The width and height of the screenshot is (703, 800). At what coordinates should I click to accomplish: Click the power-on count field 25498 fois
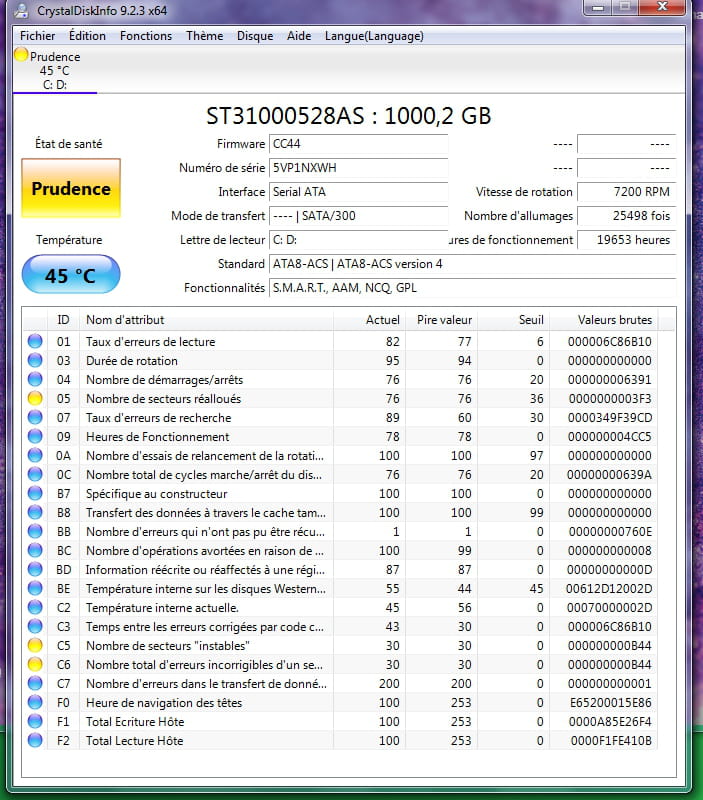point(626,216)
